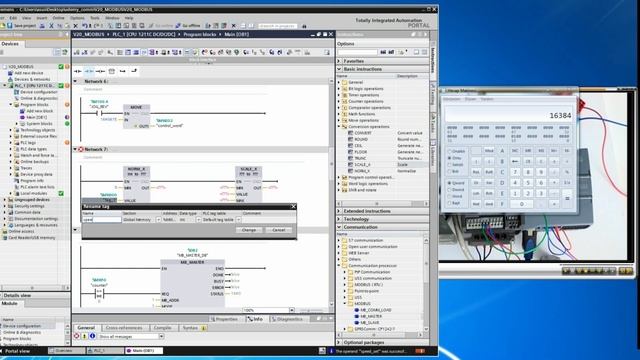Select the Hex radio button in Calculator
Image resolution: width=640 pixels, height=360 pixels.
[450, 151]
